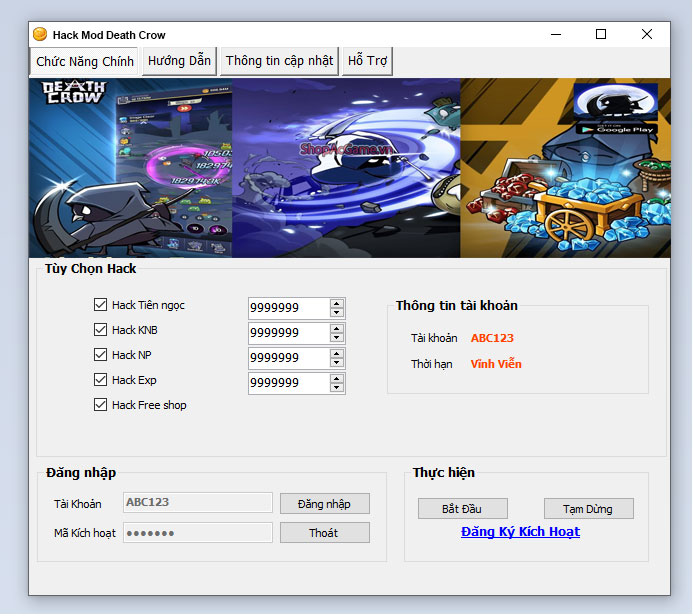The image size is (693, 616).
Task: Maximize the Hack Mod Death Crow window
Action: [x=601, y=34]
